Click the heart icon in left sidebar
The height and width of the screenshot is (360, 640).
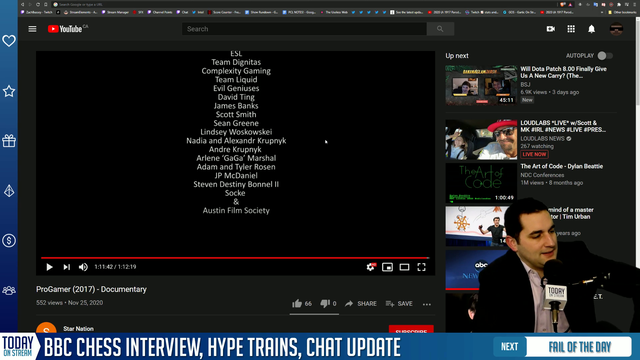coord(9,41)
